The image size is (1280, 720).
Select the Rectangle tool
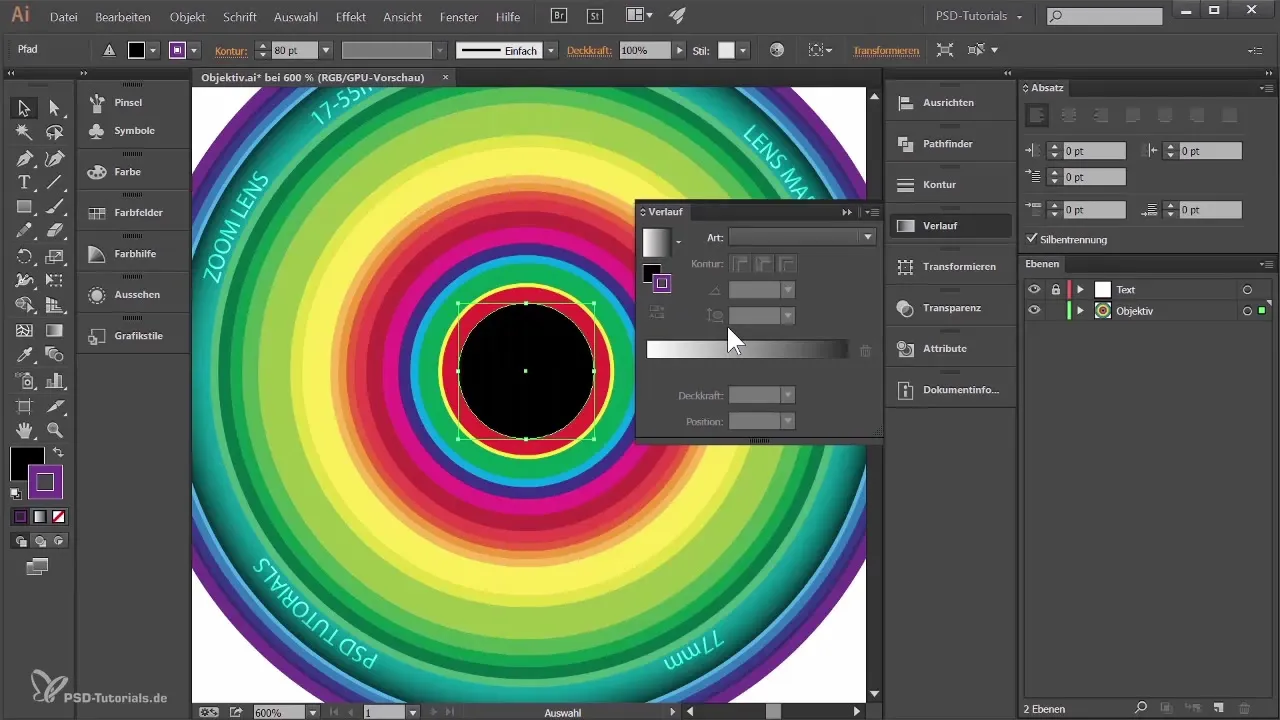[x=24, y=207]
